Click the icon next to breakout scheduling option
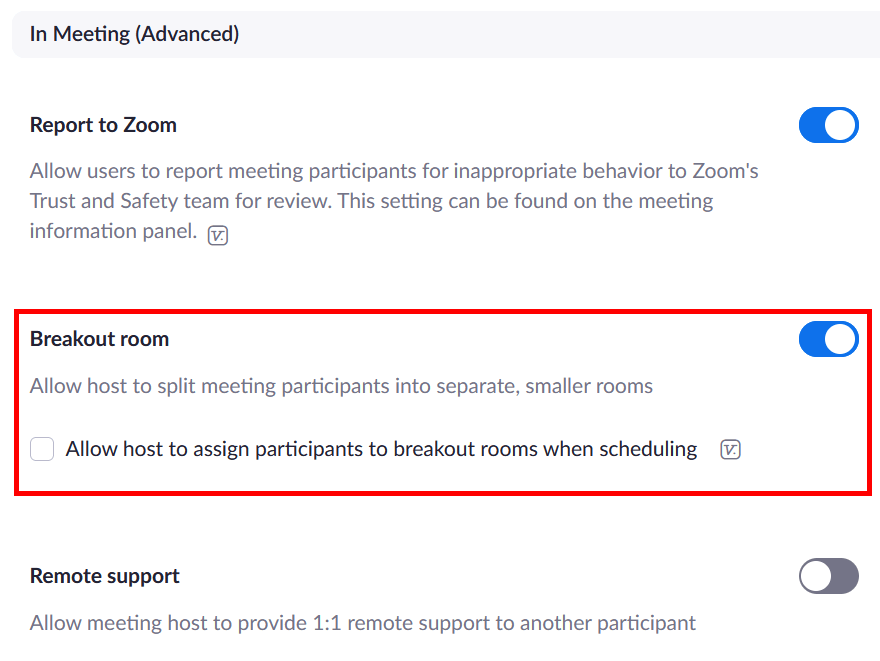 click(x=730, y=450)
